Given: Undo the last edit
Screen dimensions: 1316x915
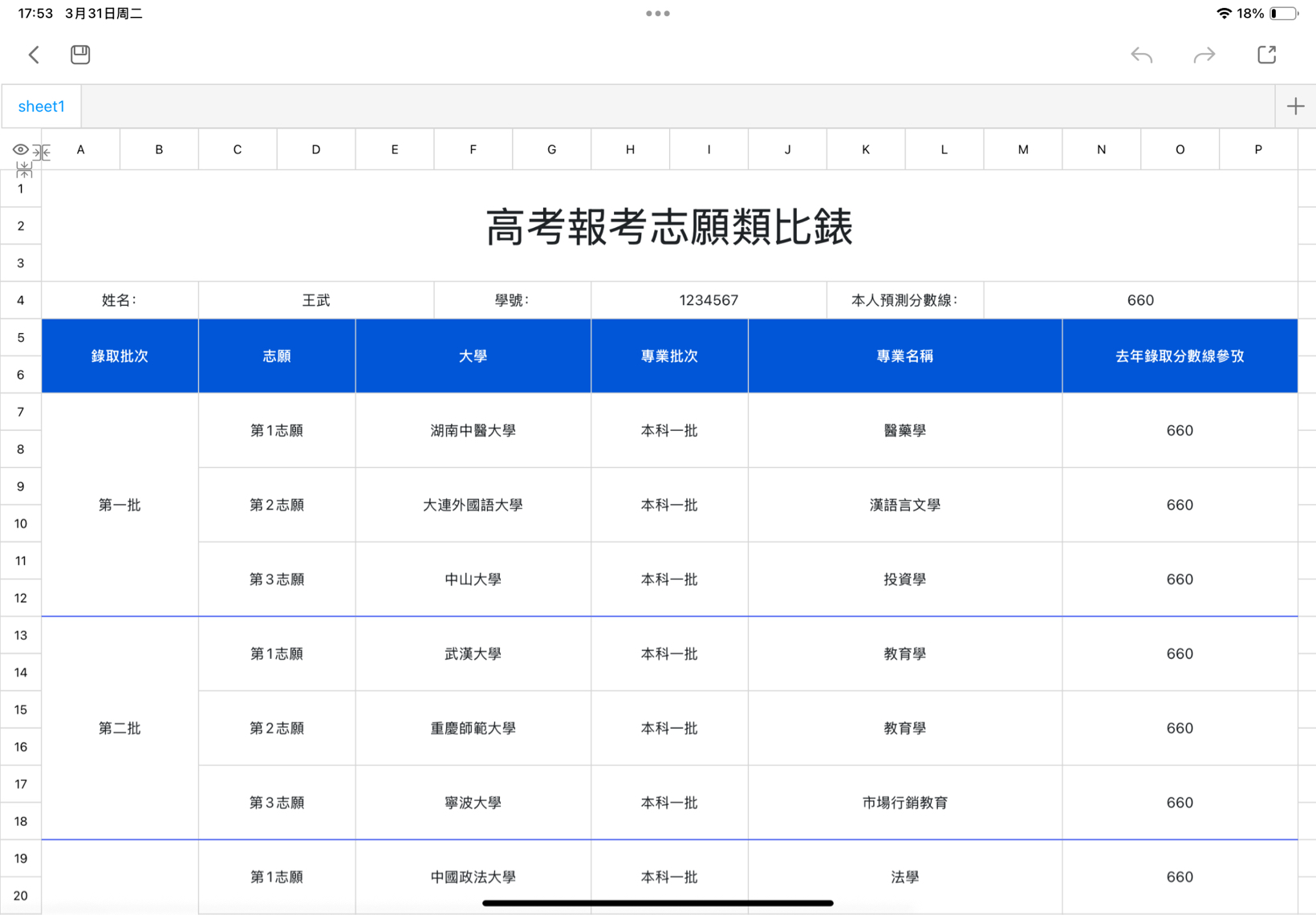Looking at the screenshot, I should click(x=1141, y=55).
